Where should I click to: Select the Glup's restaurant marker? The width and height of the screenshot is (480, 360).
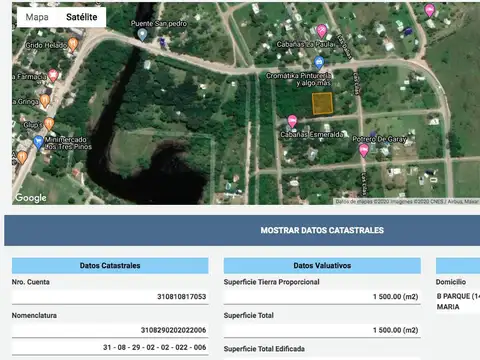pyautogui.click(x=49, y=124)
